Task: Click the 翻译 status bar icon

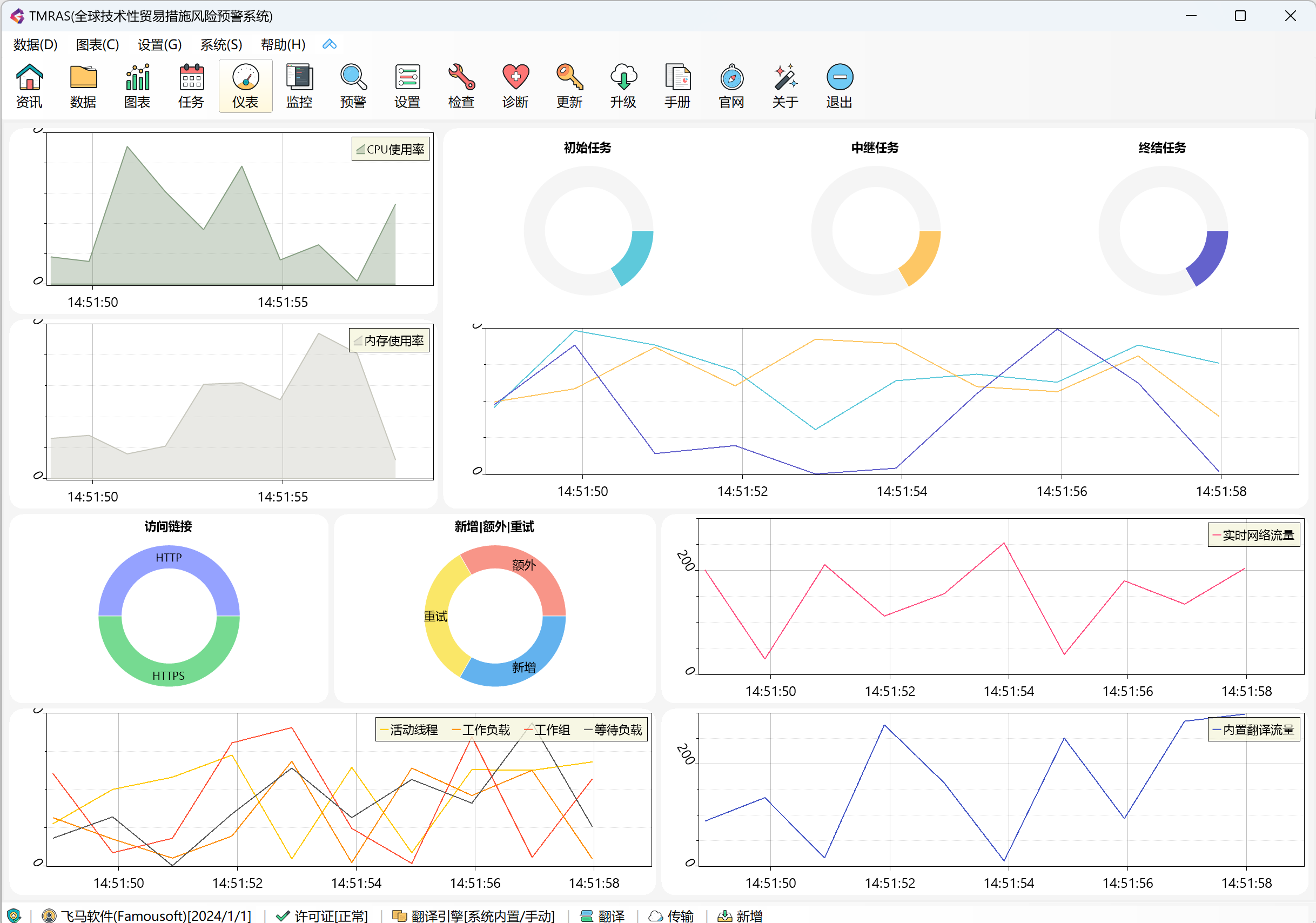Action: click(x=586, y=915)
